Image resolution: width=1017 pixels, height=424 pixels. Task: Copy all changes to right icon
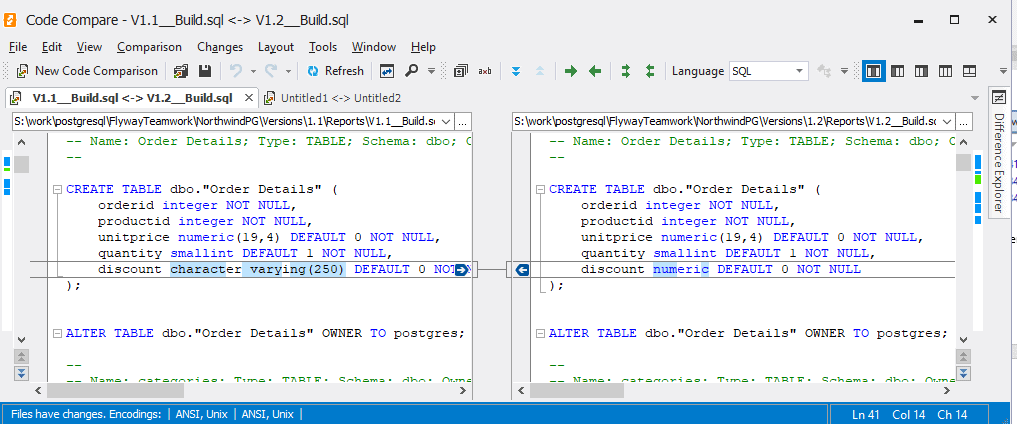[626, 71]
